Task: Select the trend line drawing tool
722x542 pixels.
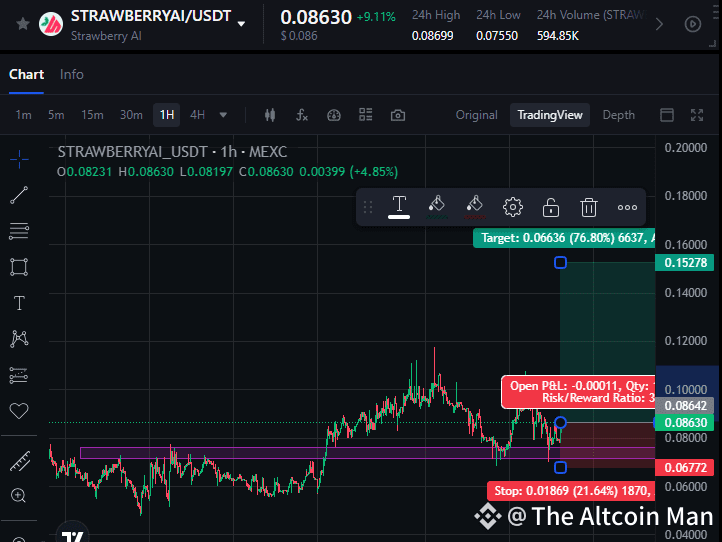Action: click(x=19, y=195)
